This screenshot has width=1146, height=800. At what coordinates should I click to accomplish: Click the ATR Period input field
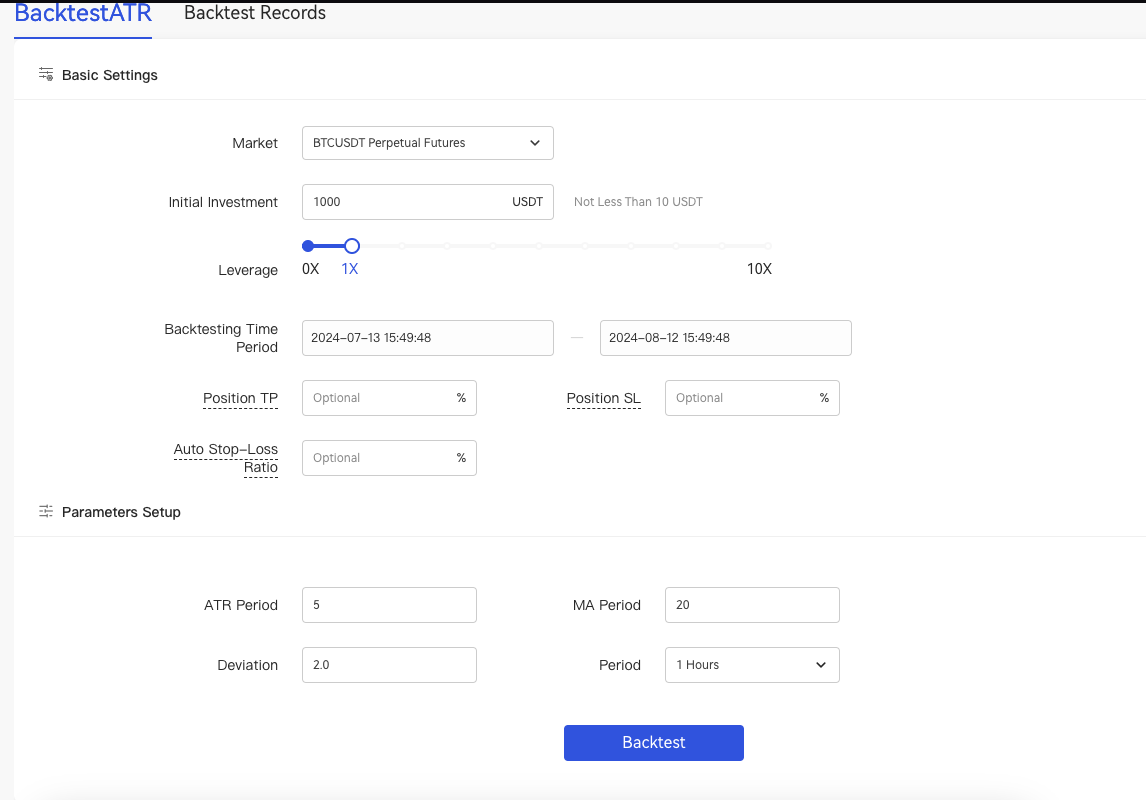point(389,605)
